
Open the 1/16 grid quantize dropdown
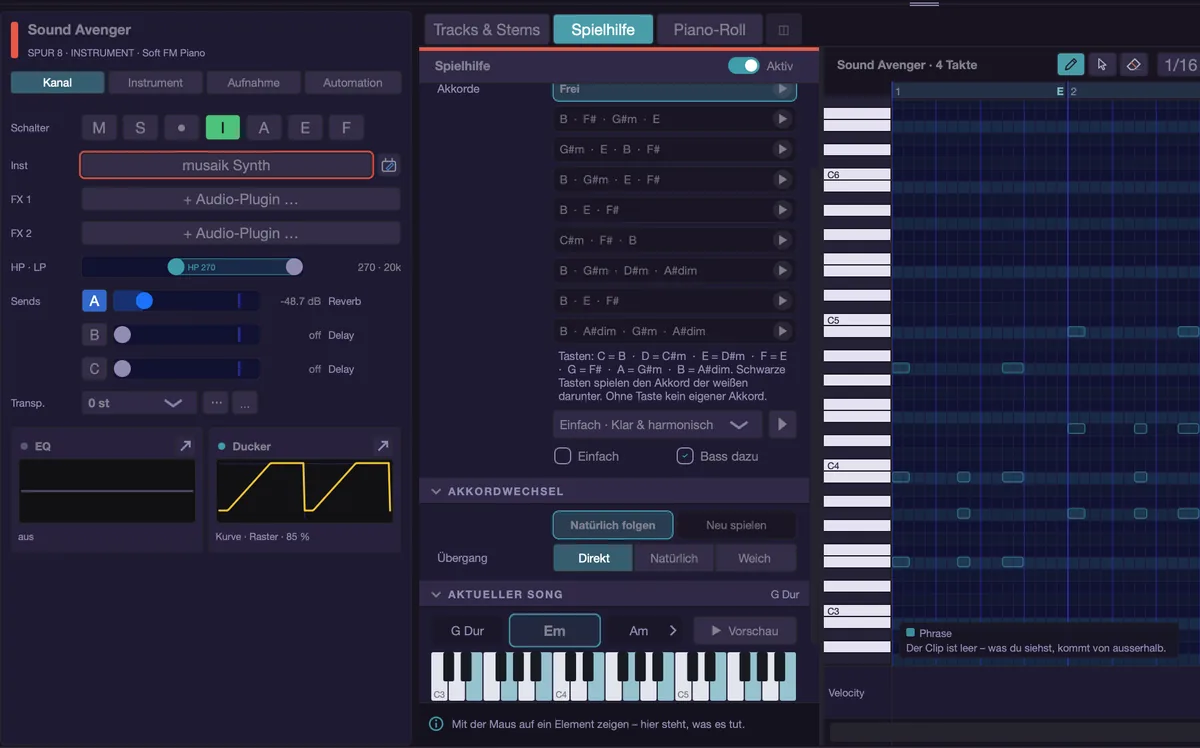tap(1180, 65)
